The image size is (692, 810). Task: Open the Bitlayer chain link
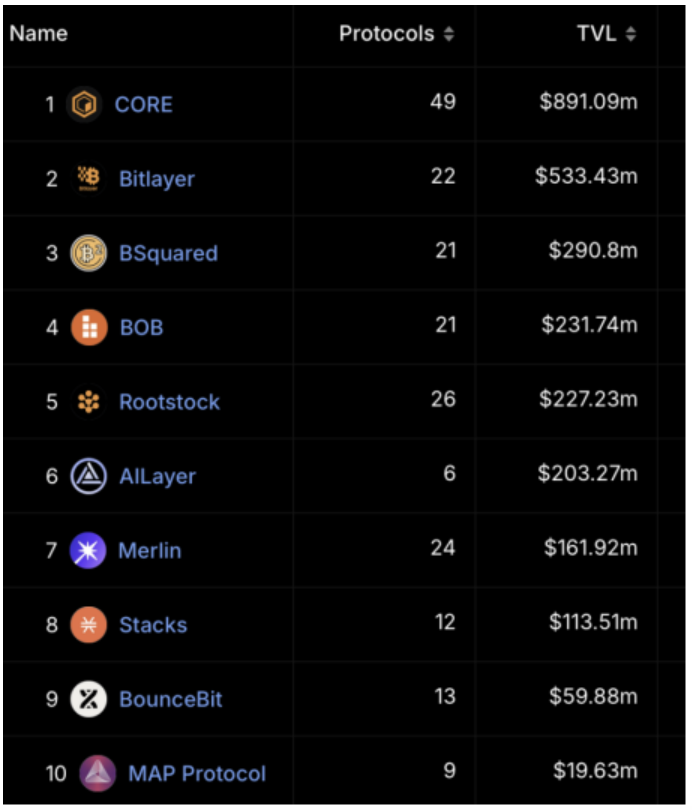coord(157,179)
